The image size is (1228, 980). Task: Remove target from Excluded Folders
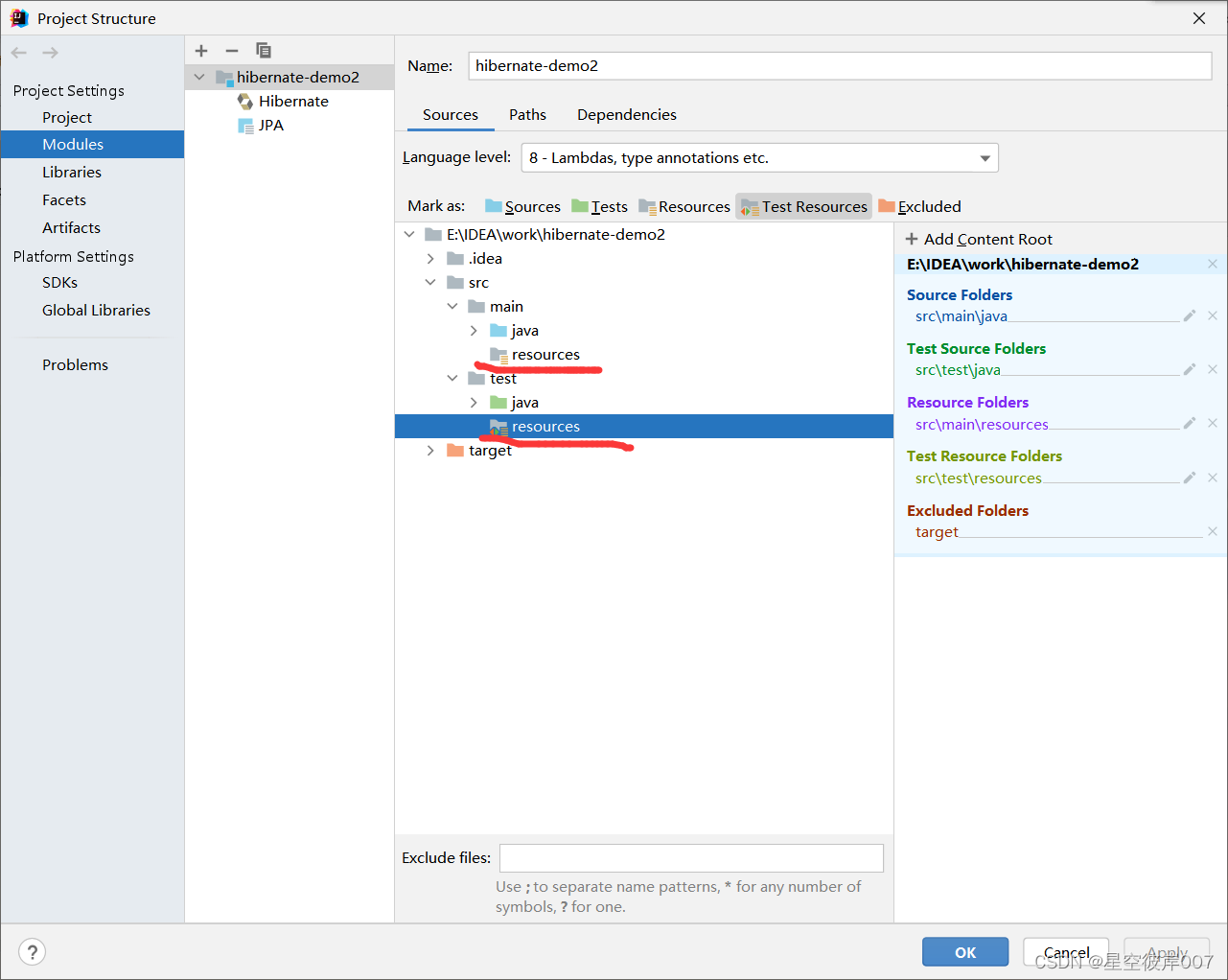[x=1213, y=531]
